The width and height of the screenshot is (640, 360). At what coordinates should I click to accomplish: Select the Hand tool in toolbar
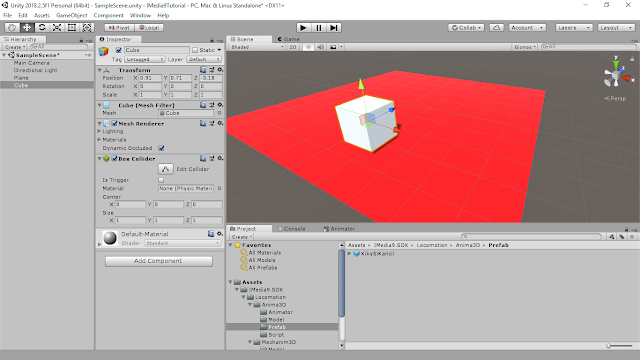coord(12,27)
